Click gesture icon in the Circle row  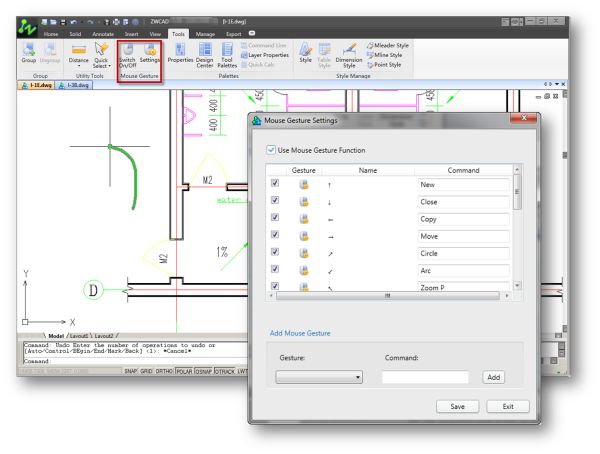click(304, 253)
